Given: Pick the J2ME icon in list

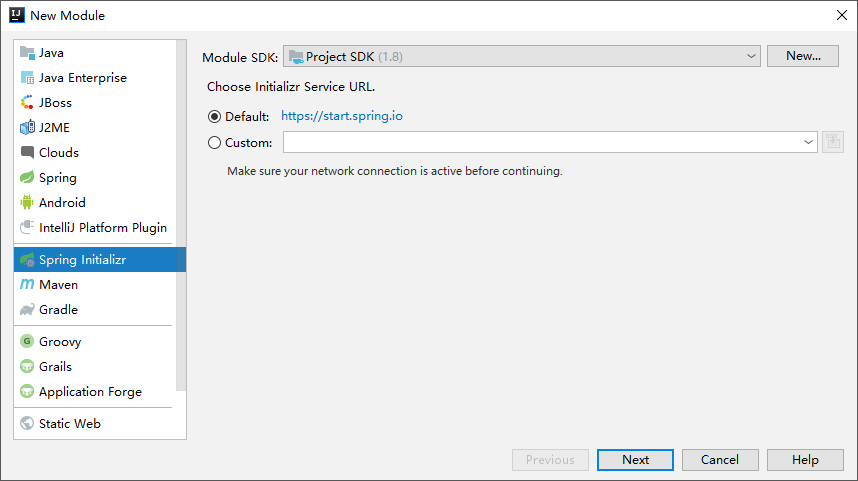Looking at the screenshot, I should [x=27, y=128].
